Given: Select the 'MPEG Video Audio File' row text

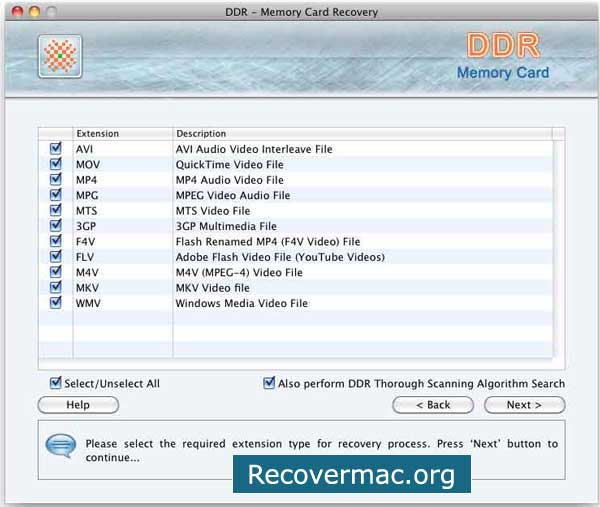Looking at the screenshot, I should point(233,196).
